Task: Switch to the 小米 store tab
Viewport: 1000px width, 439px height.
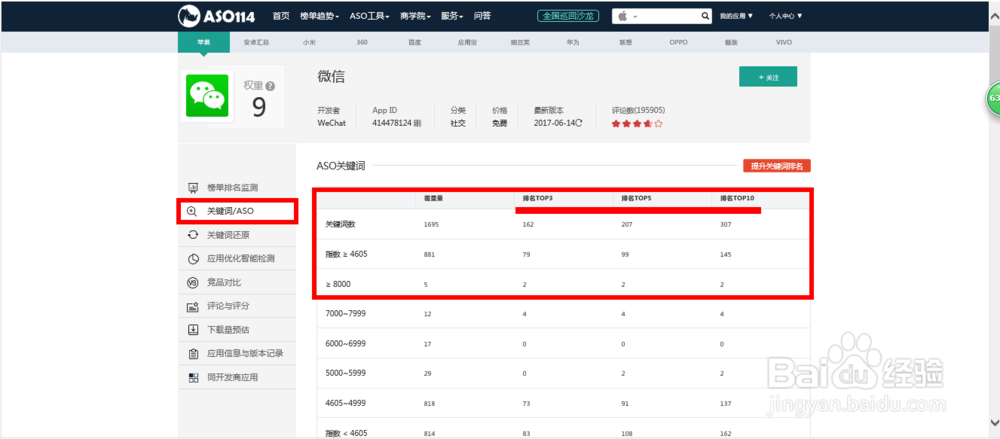Action: 309,42
